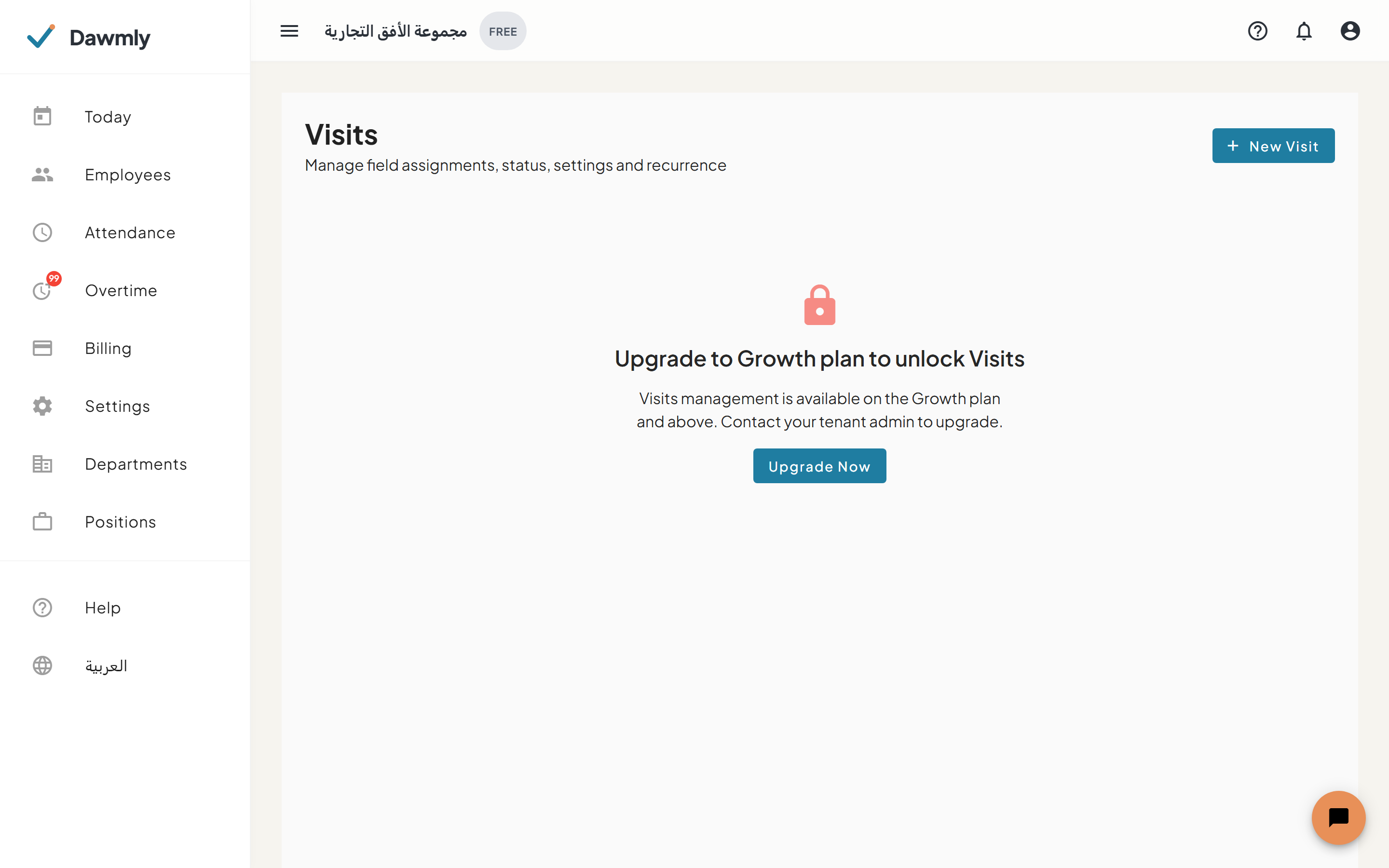Toggle the hamburger menu icon
1389x868 pixels.
pyautogui.click(x=289, y=31)
